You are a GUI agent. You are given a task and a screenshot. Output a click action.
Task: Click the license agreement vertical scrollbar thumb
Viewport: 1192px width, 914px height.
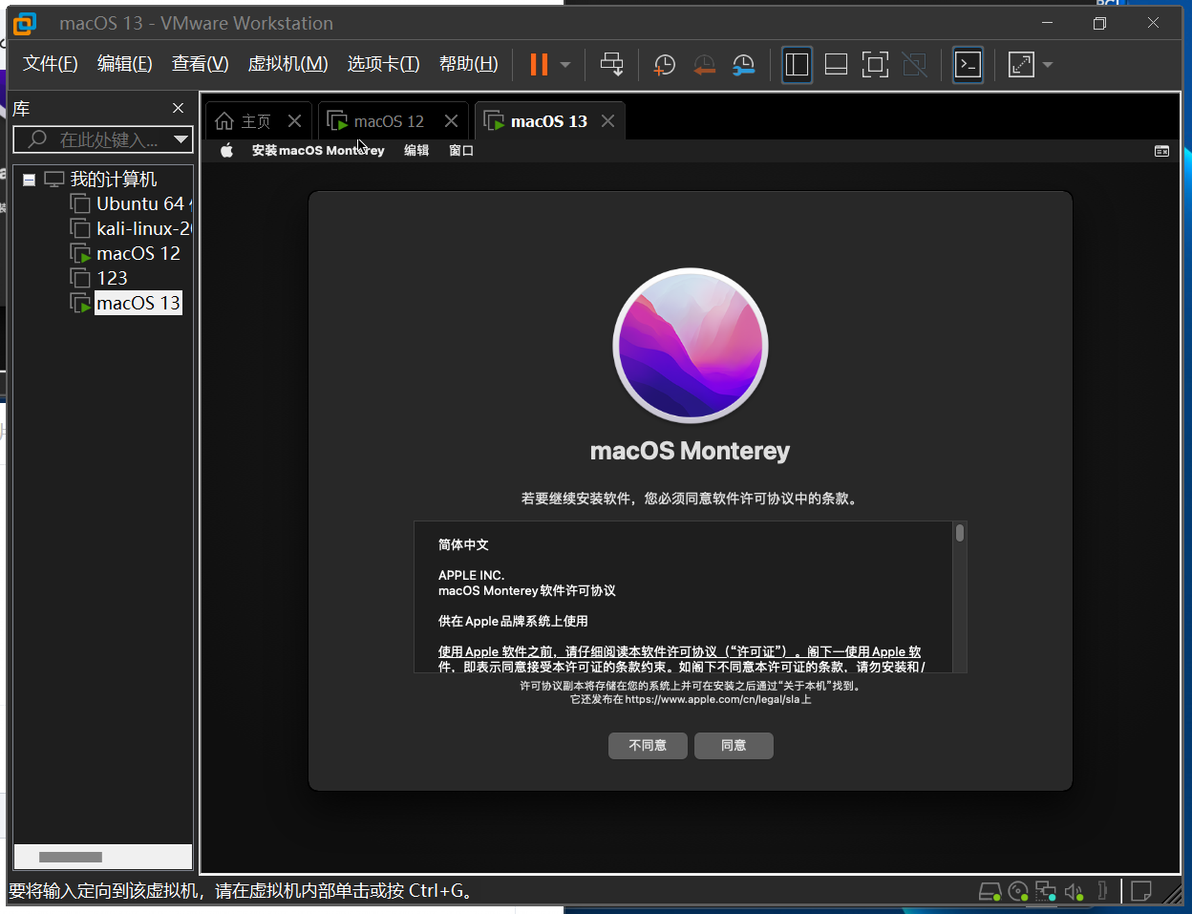(960, 533)
